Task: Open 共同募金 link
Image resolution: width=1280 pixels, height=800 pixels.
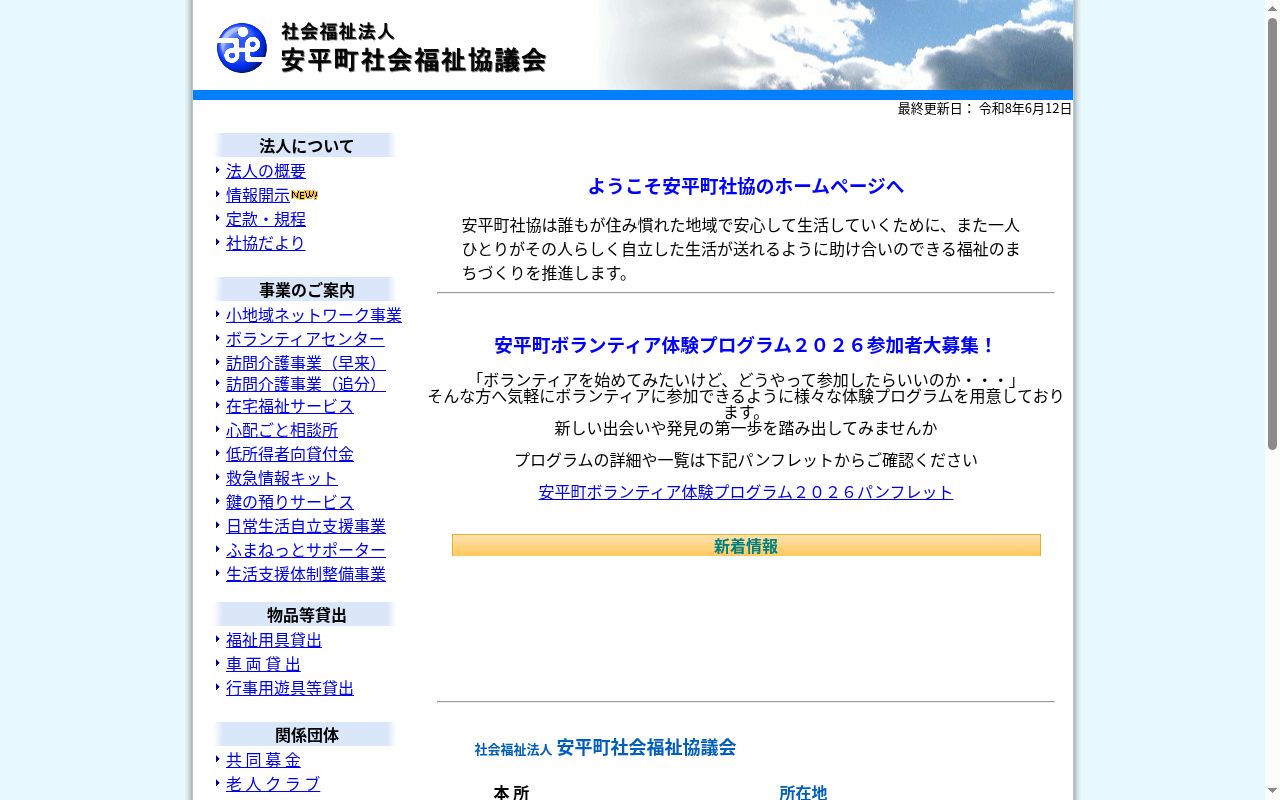Action: click(x=263, y=760)
